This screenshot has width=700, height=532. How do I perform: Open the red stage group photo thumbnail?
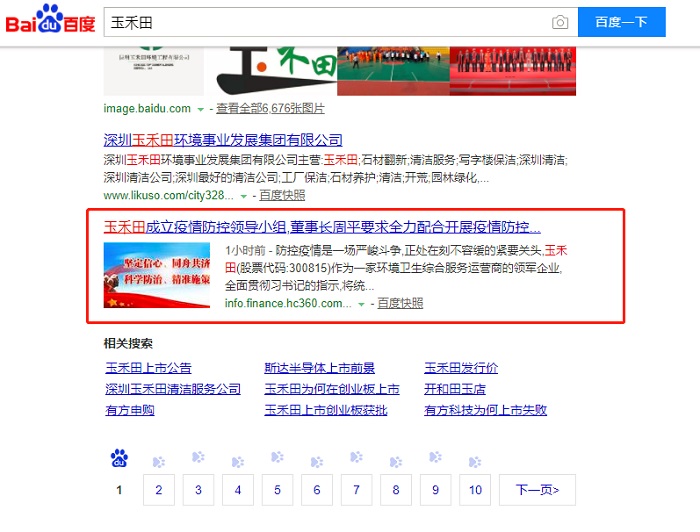[512, 71]
